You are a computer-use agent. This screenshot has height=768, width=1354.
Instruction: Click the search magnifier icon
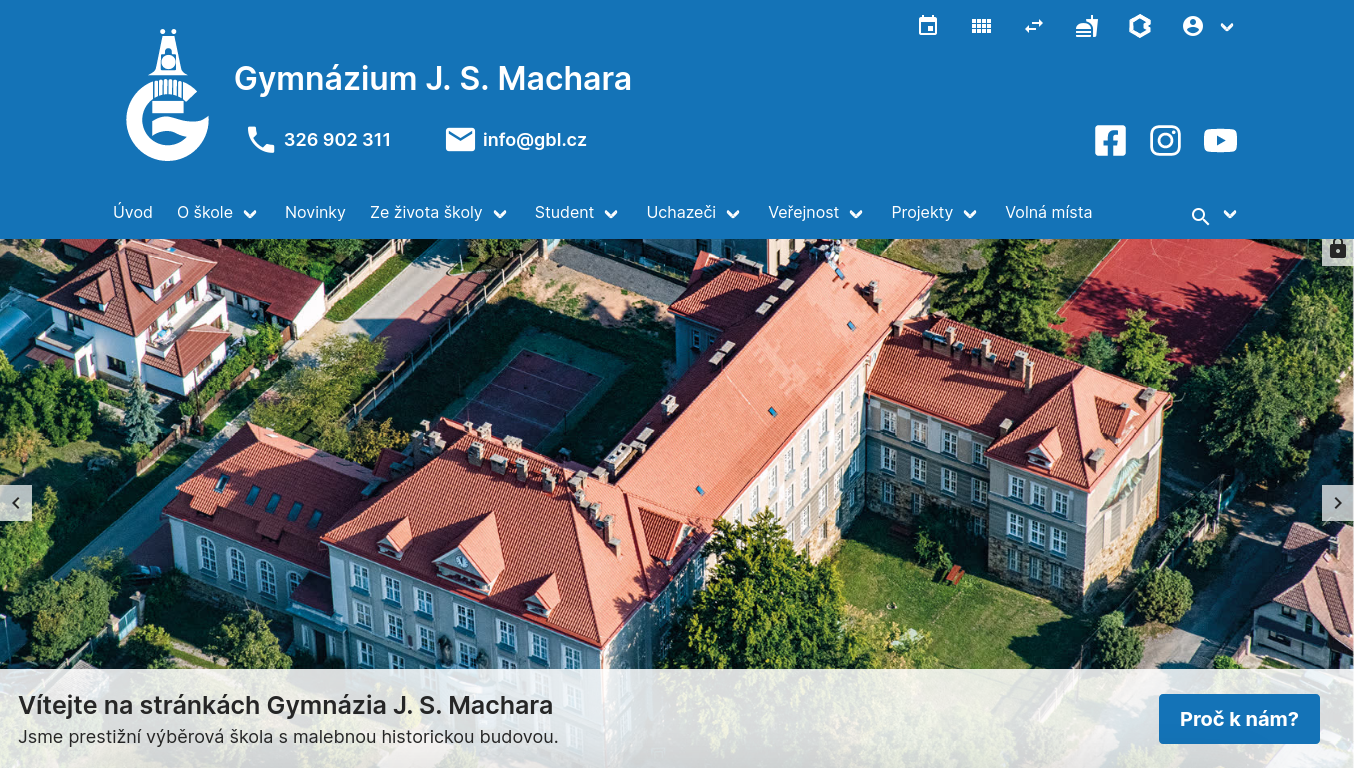click(1199, 215)
